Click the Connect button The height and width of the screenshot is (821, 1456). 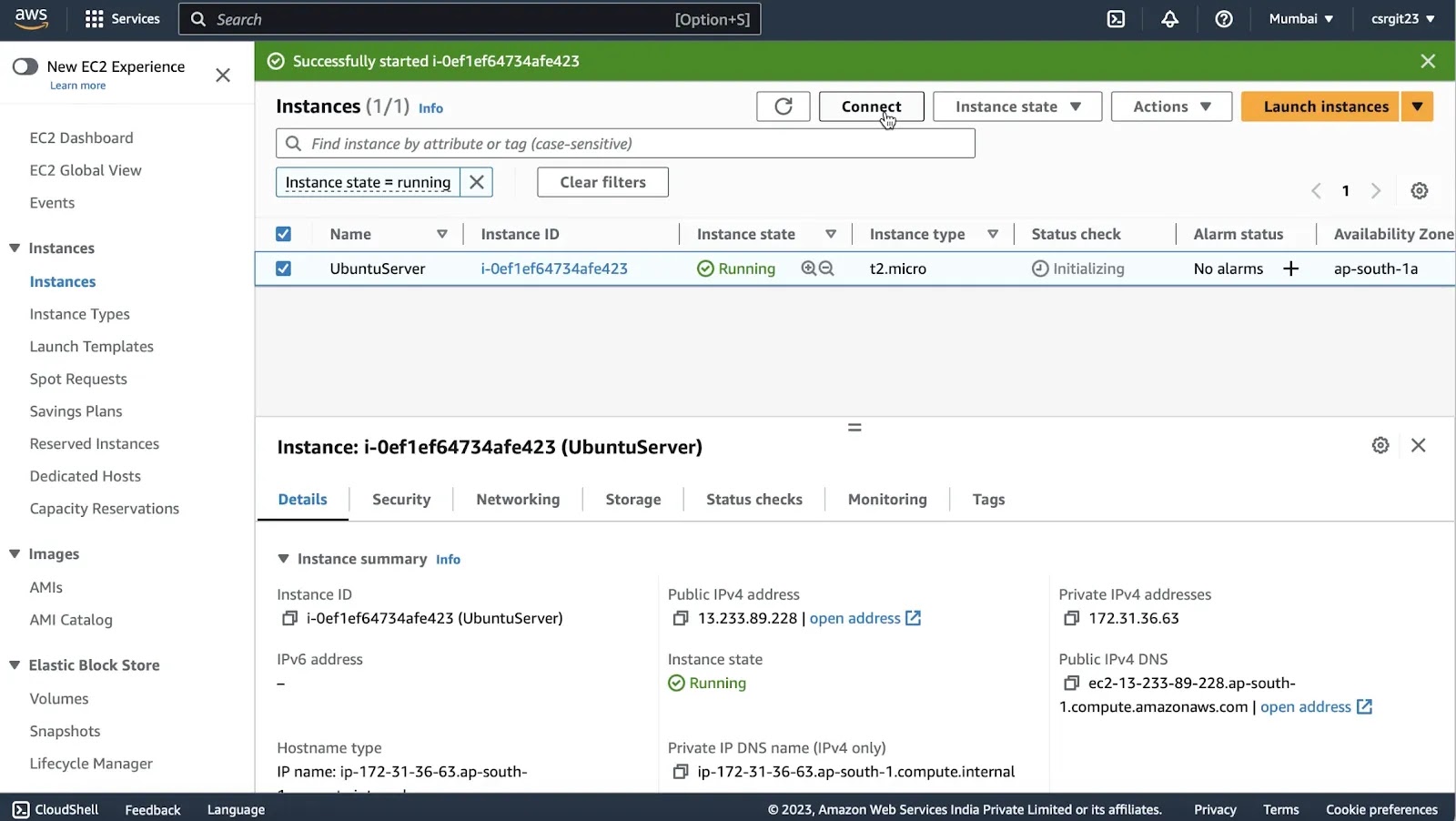click(x=871, y=106)
